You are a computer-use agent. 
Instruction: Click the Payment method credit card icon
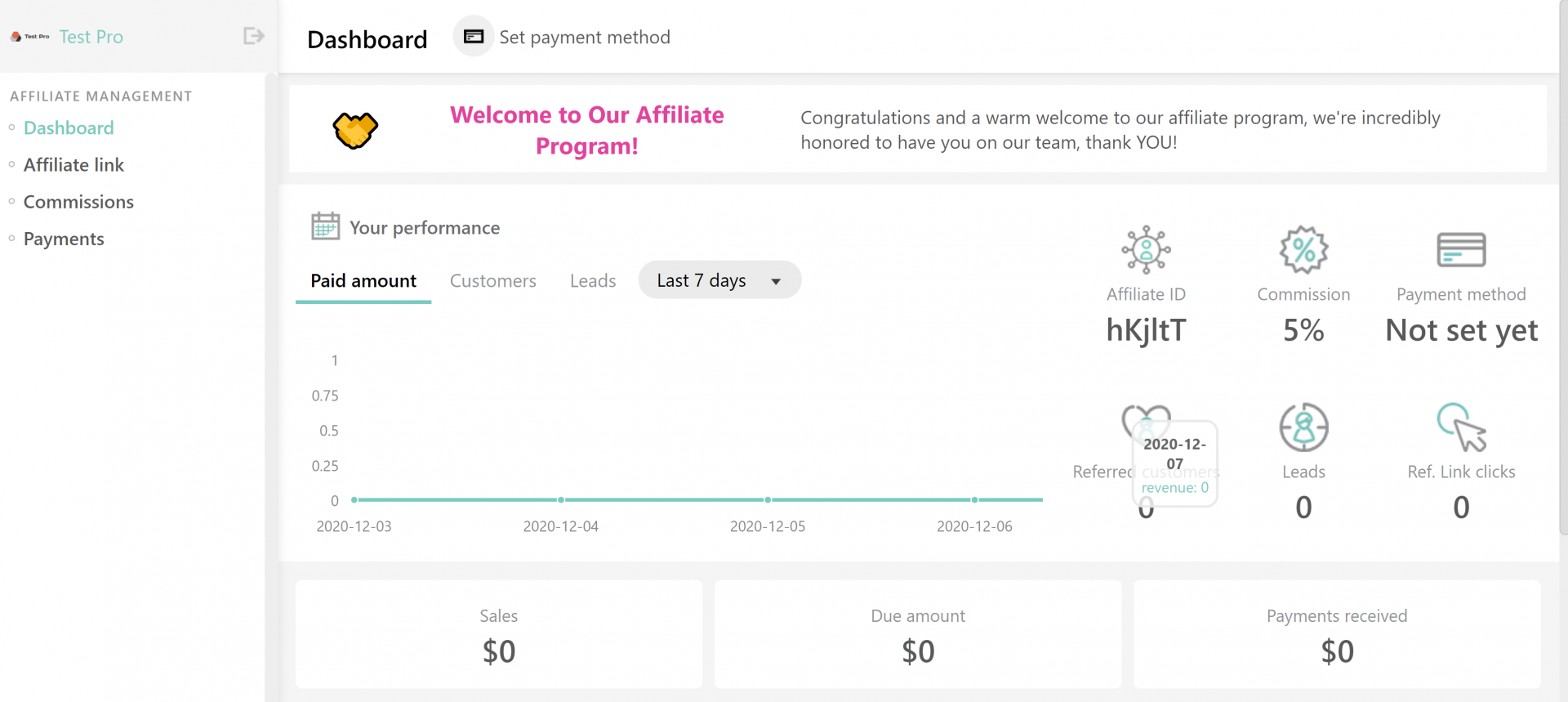[1461, 250]
